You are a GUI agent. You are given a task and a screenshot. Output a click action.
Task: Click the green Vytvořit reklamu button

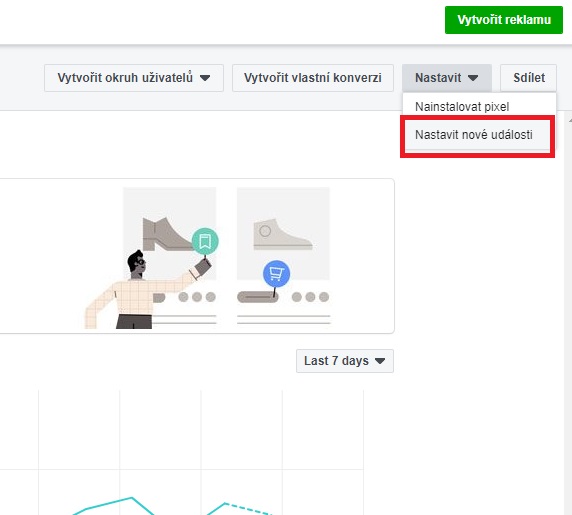(503, 20)
